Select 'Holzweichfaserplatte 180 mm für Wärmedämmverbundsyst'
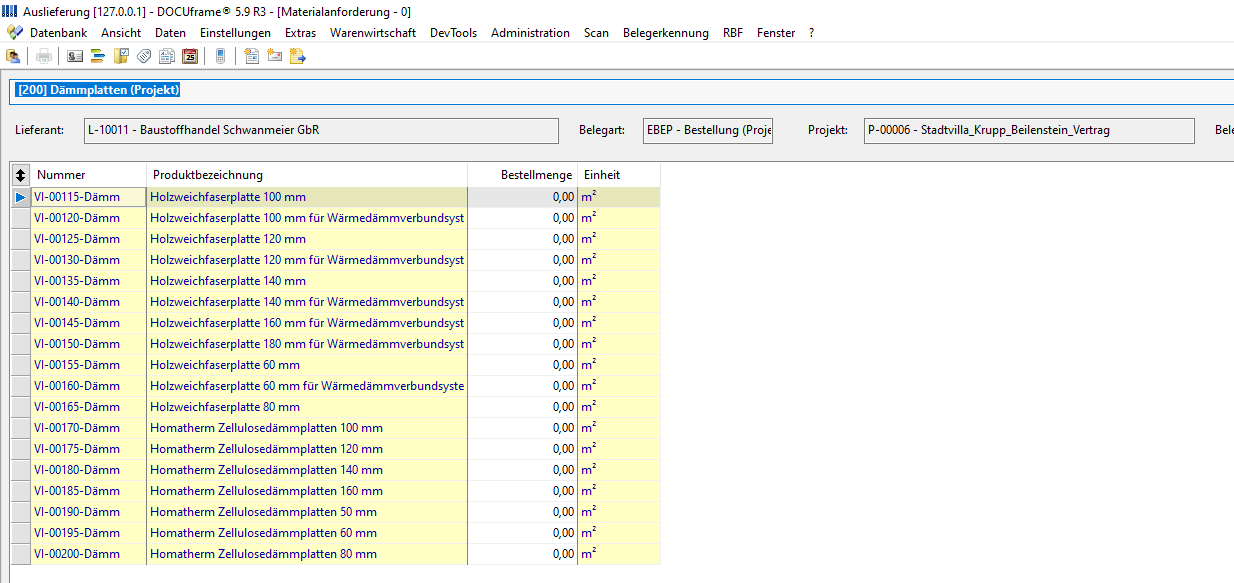Image resolution: width=1234 pixels, height=583 pixels. coord(307,344)
